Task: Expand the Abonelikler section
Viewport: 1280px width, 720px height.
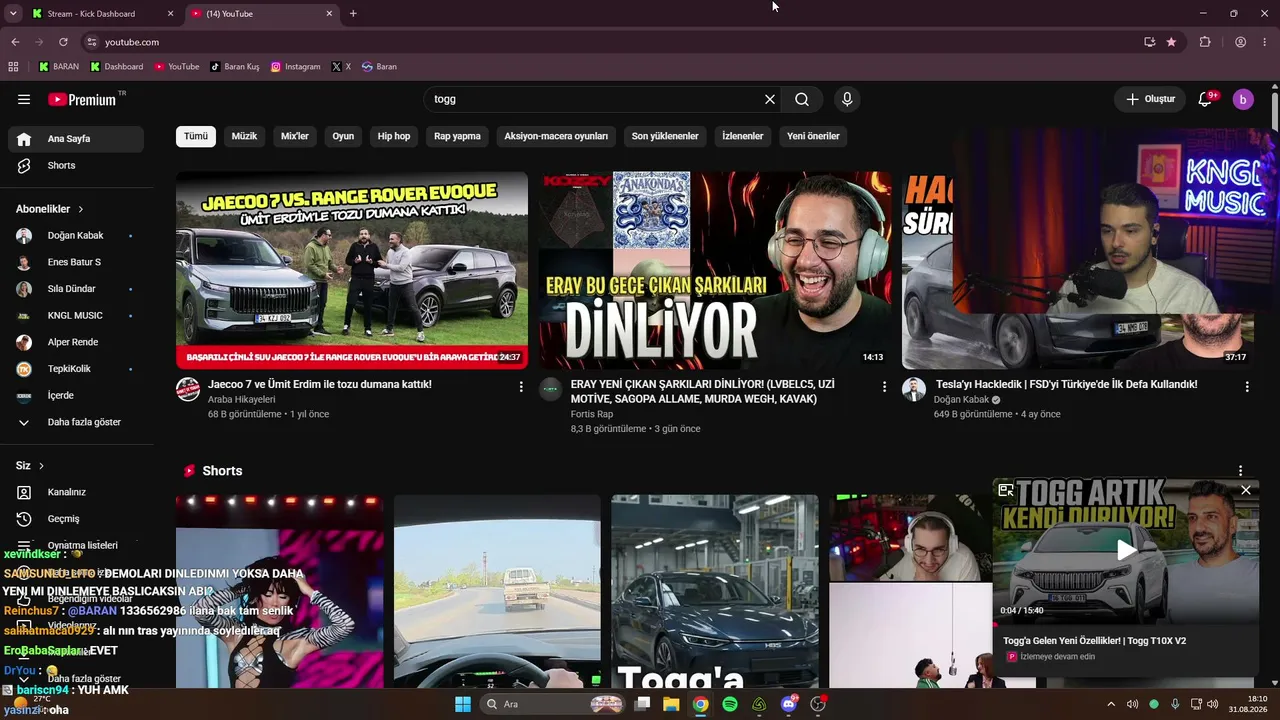Action: click(x=50, y=209)
